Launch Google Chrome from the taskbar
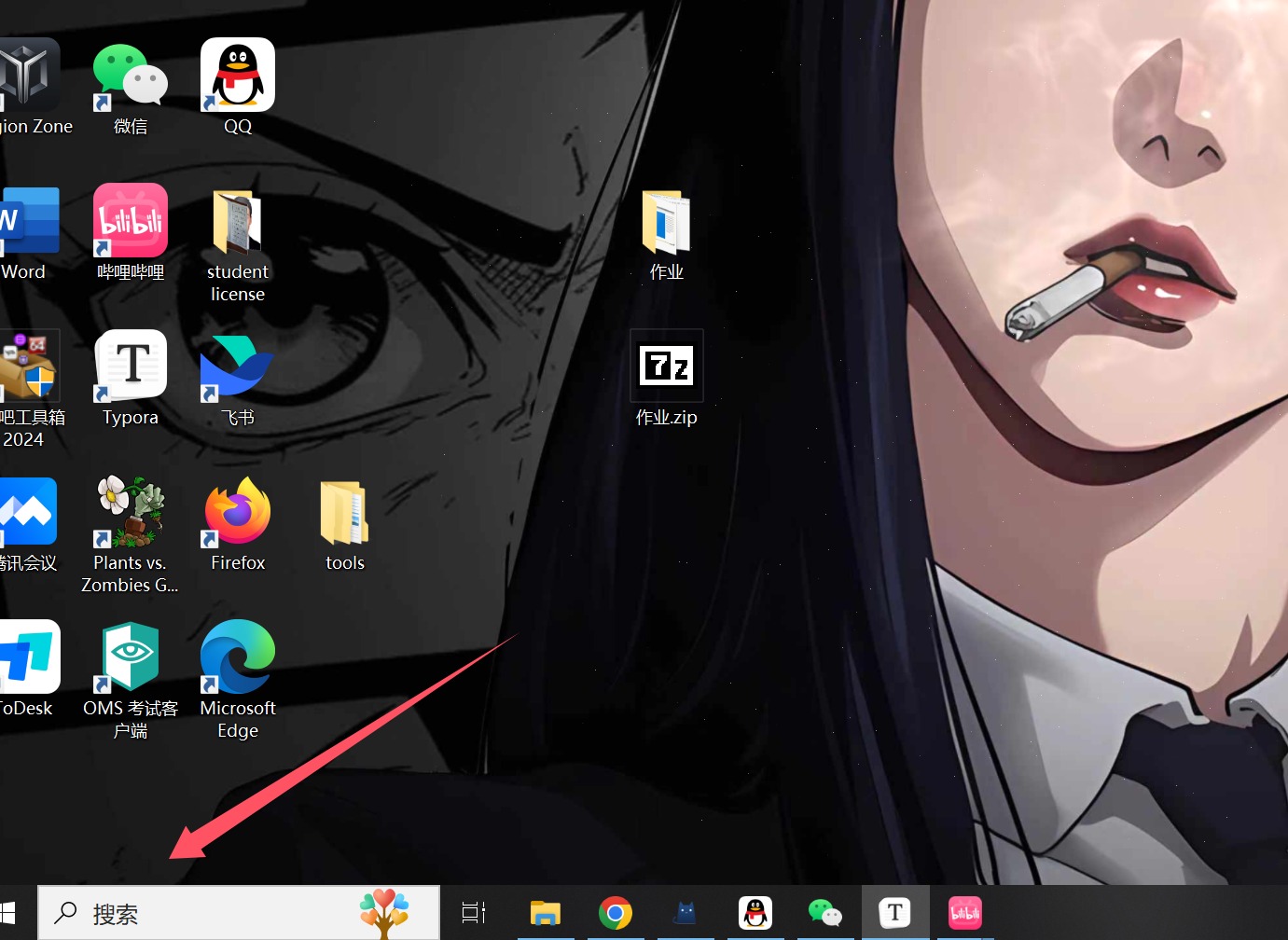This screenshot has width=1288, height=940. (615, 913)
